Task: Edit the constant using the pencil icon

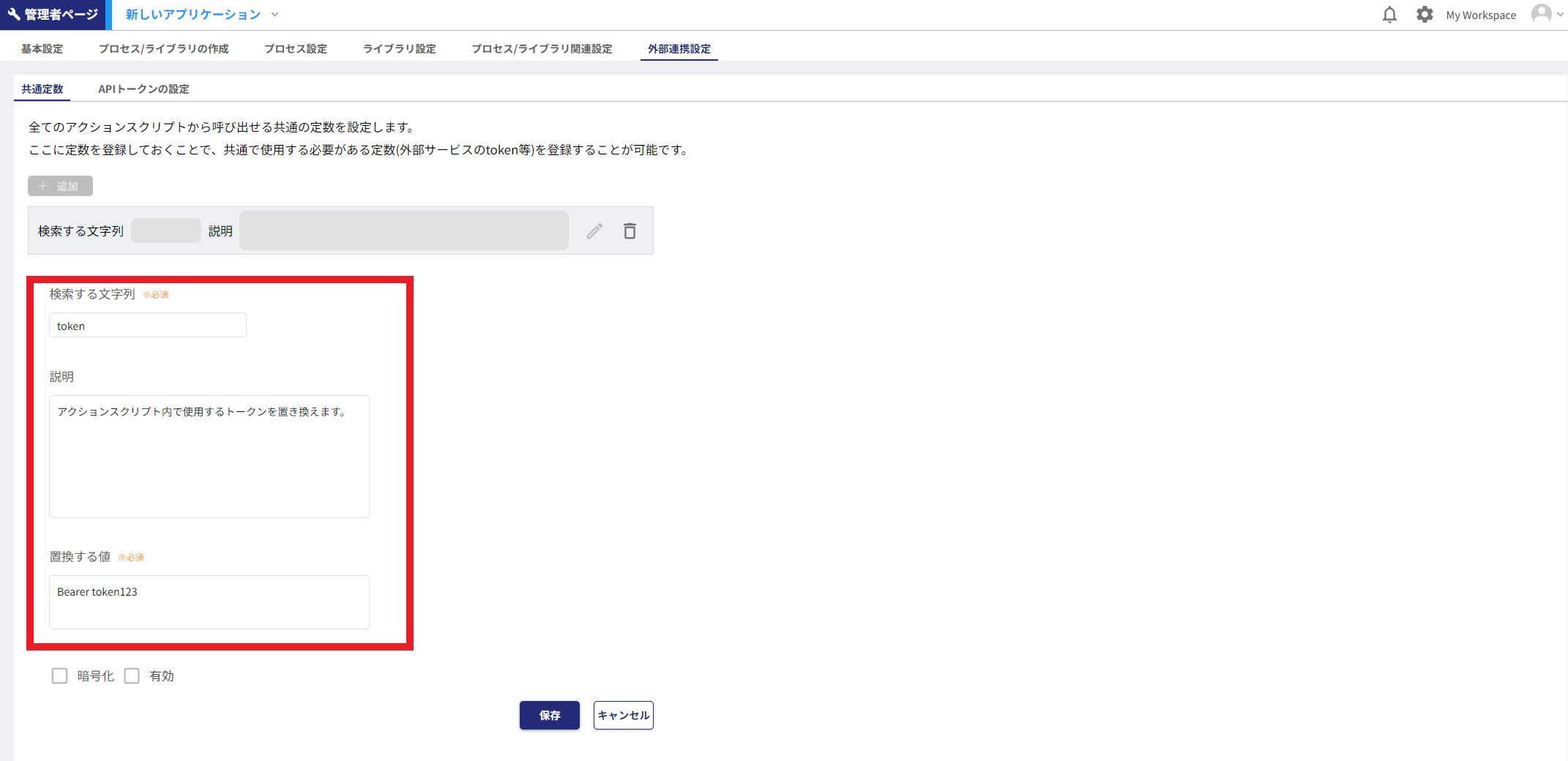Action: (x=594, y=230)
